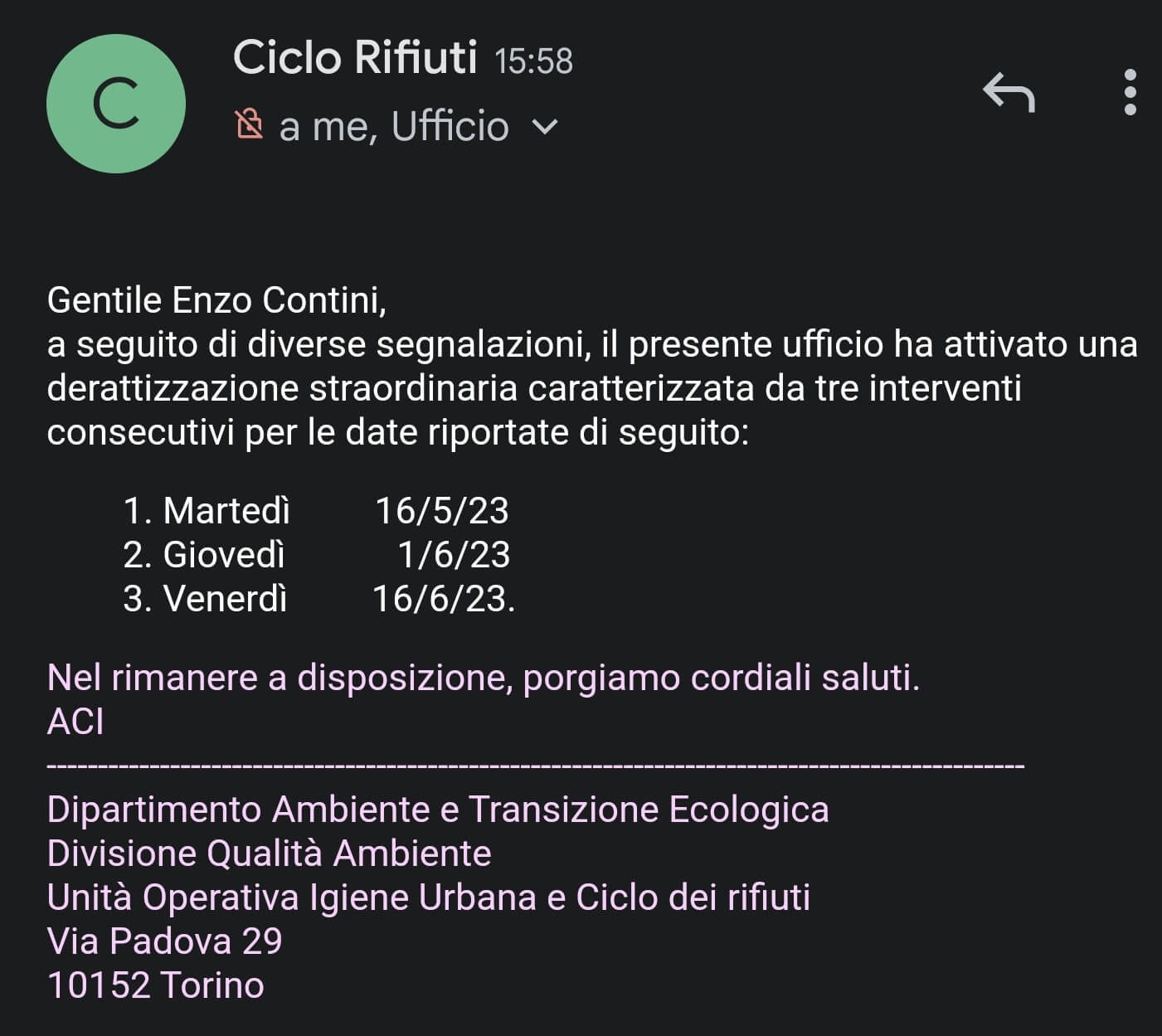The height and width of the screenshot is (1036, 1162).
Task: Tap the "ACI" signature text
Action: (75, 722)
